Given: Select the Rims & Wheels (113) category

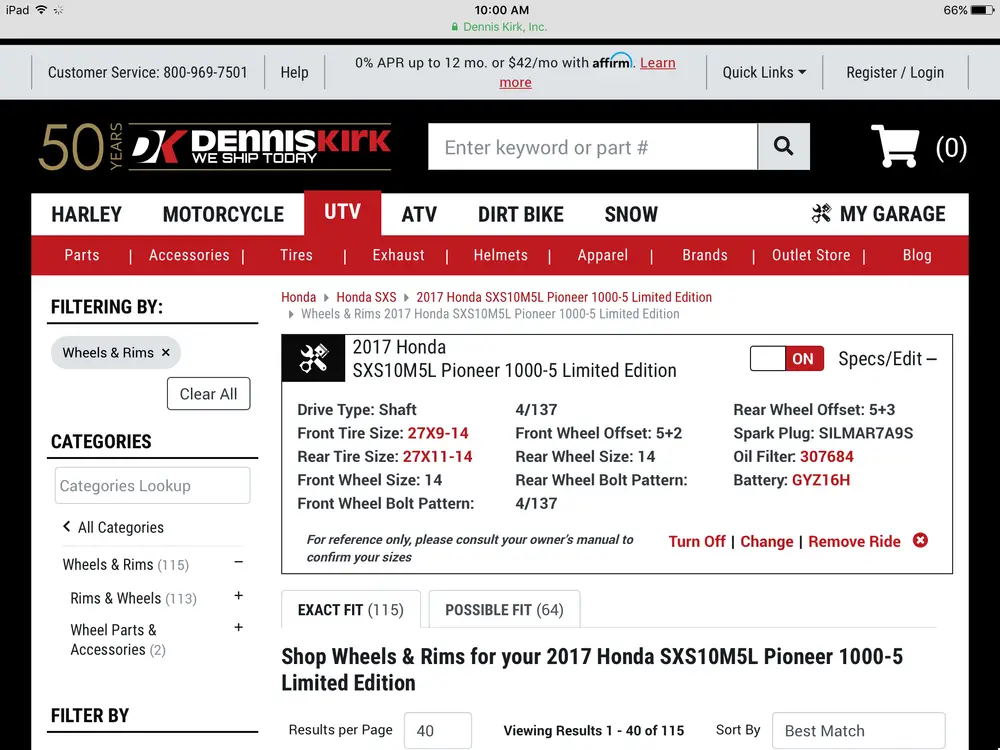Looking at the screenshot, I should coord(133,598).
